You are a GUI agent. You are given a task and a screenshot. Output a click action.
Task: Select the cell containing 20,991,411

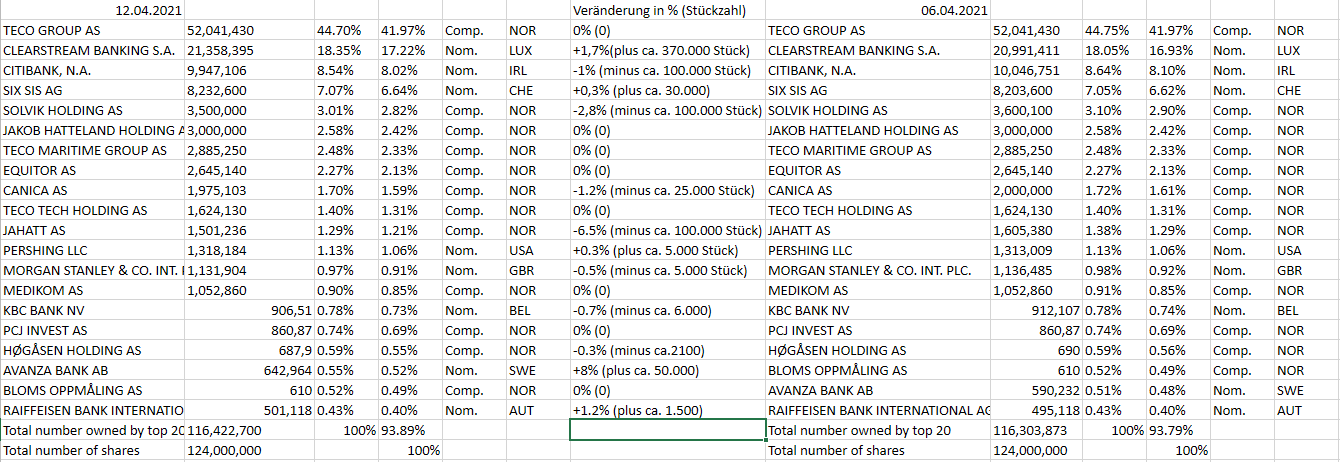coord(1026,50)
